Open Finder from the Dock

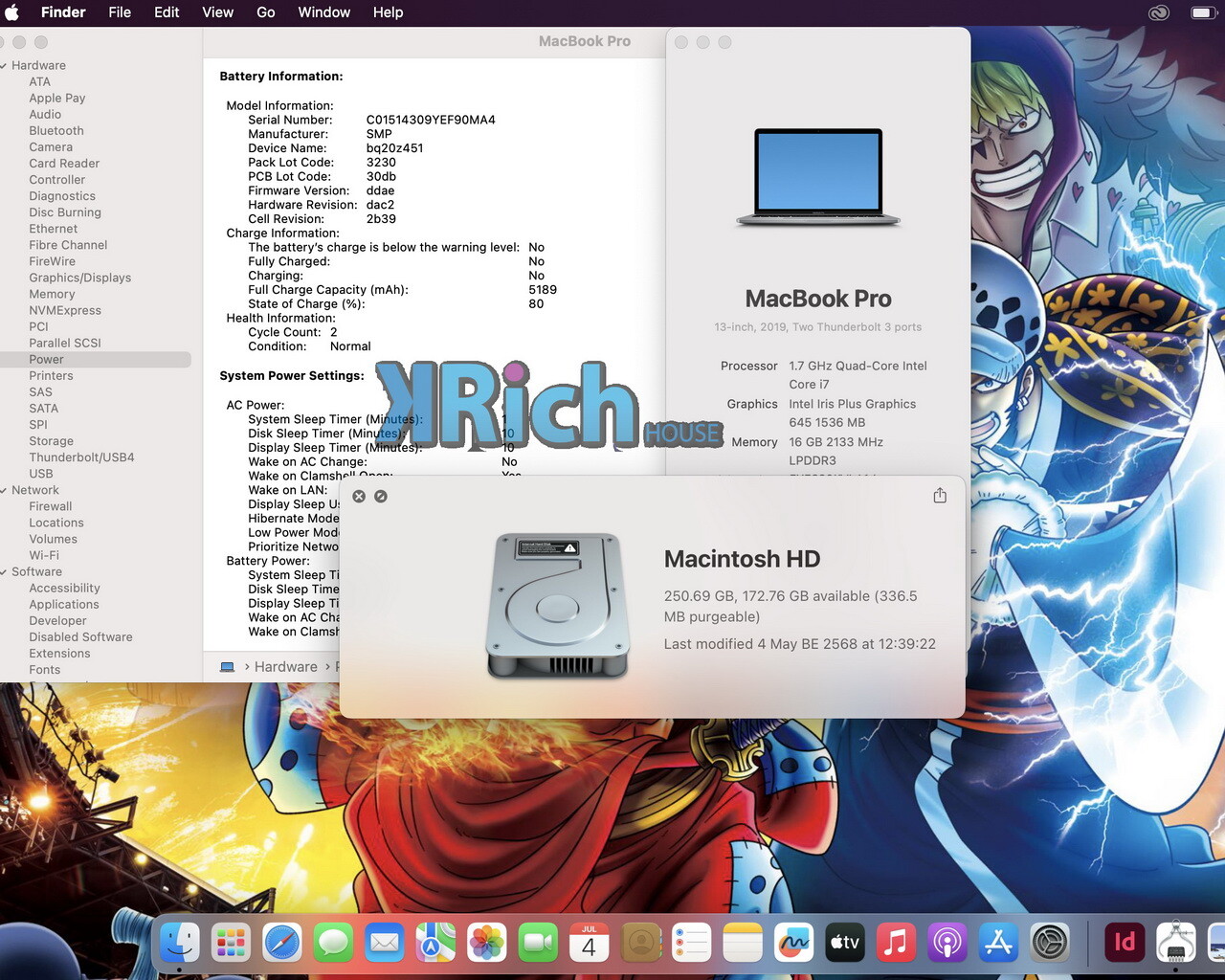coord(180,944)
